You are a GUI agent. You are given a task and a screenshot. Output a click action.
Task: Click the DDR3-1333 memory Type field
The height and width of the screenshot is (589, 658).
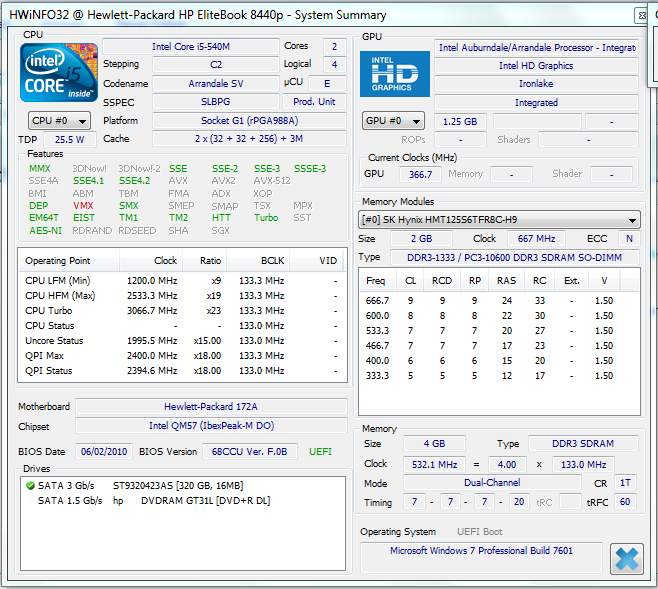click(x=515, y=258)
